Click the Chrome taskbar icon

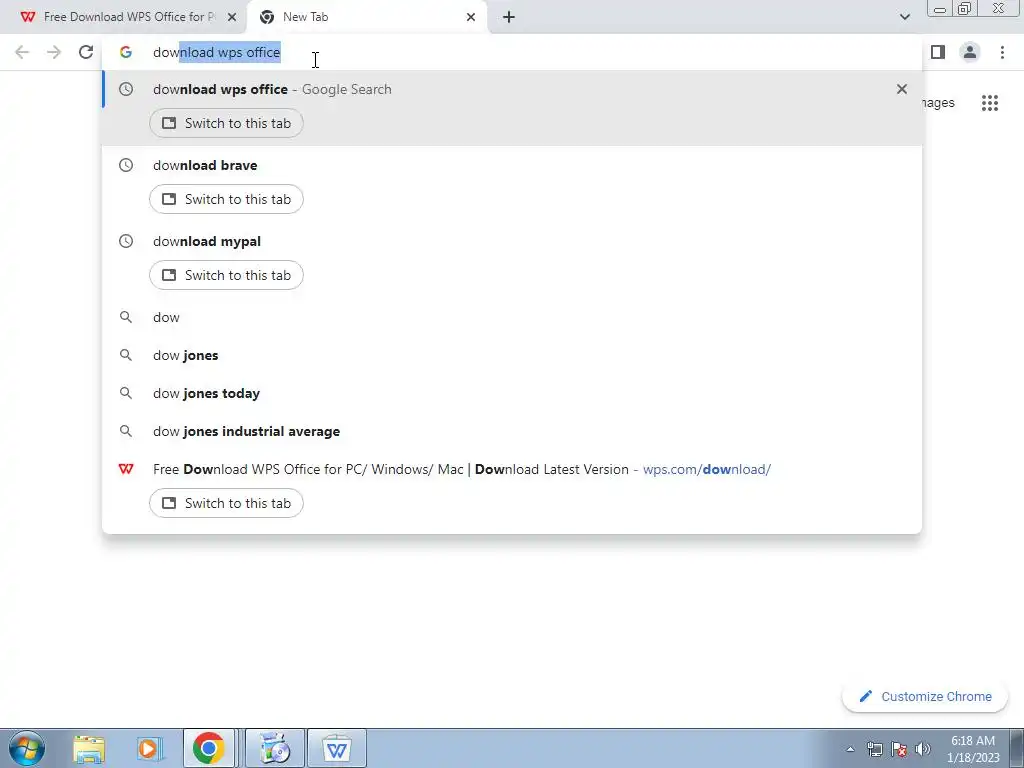[x=209, y=748]
